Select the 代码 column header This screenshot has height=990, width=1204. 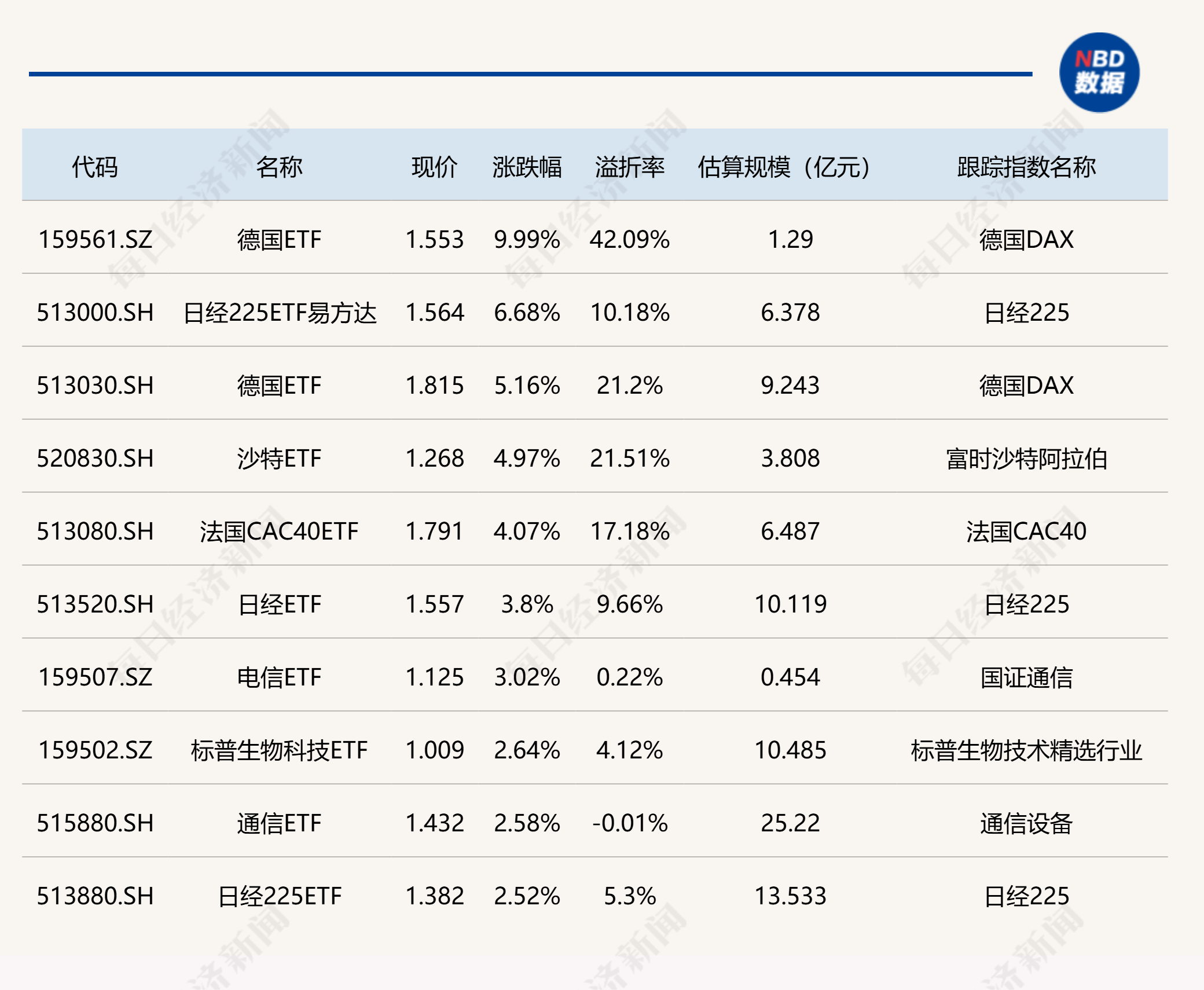coord(94,168)
